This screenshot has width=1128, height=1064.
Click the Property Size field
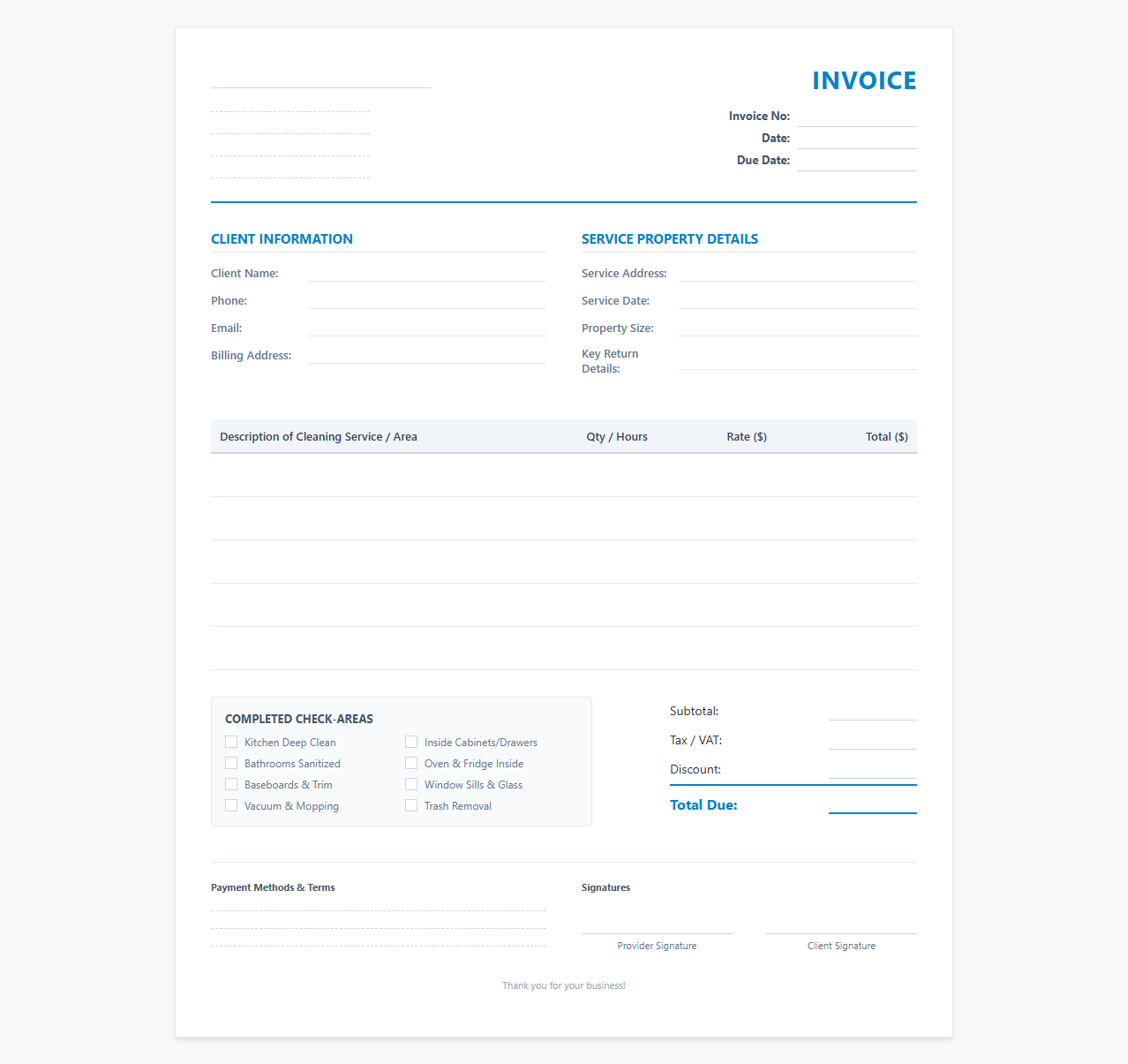pyautogui.click(x=798, y=328)
